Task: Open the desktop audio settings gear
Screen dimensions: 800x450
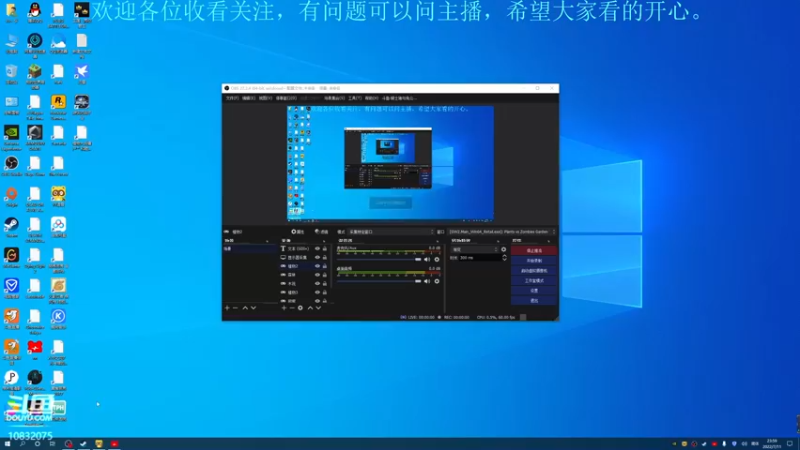Action: 437,281
